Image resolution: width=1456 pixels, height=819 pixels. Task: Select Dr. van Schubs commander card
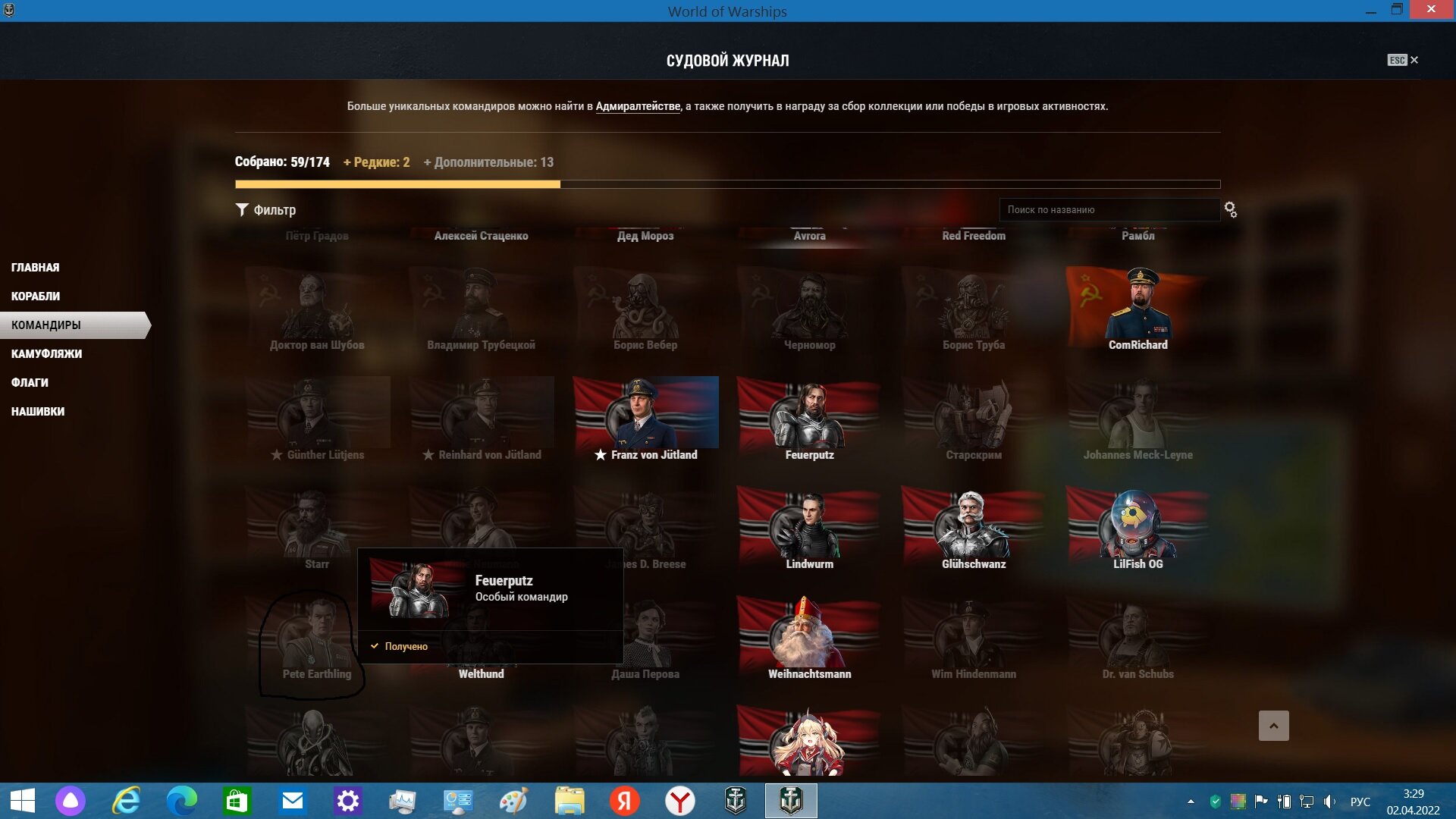click(x=1137, y=638)
